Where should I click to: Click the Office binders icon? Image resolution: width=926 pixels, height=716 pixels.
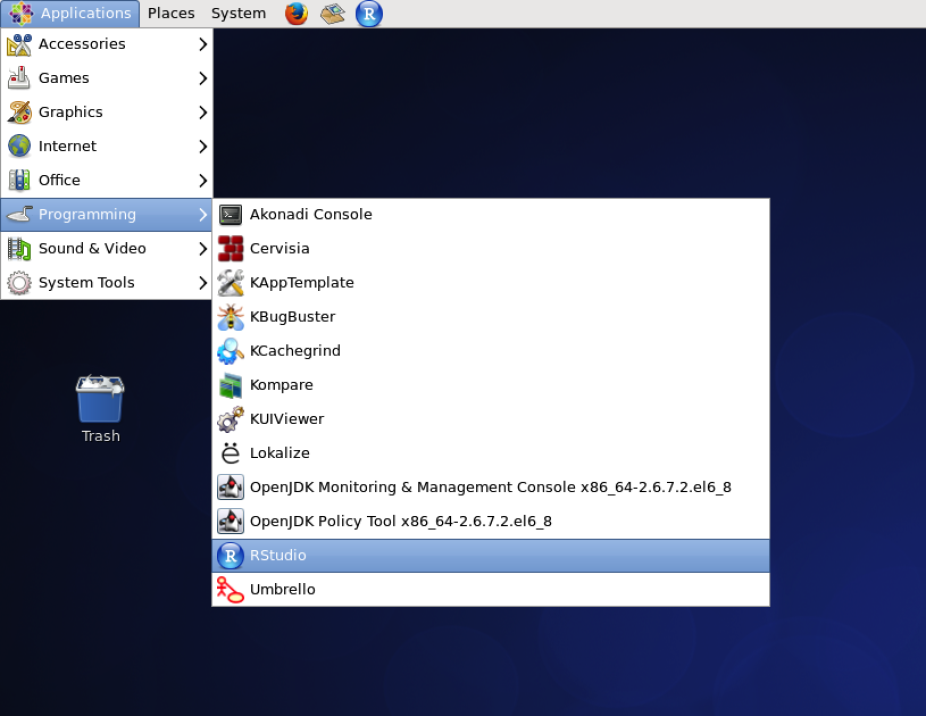pyautogui.click(x=19, y=180)
